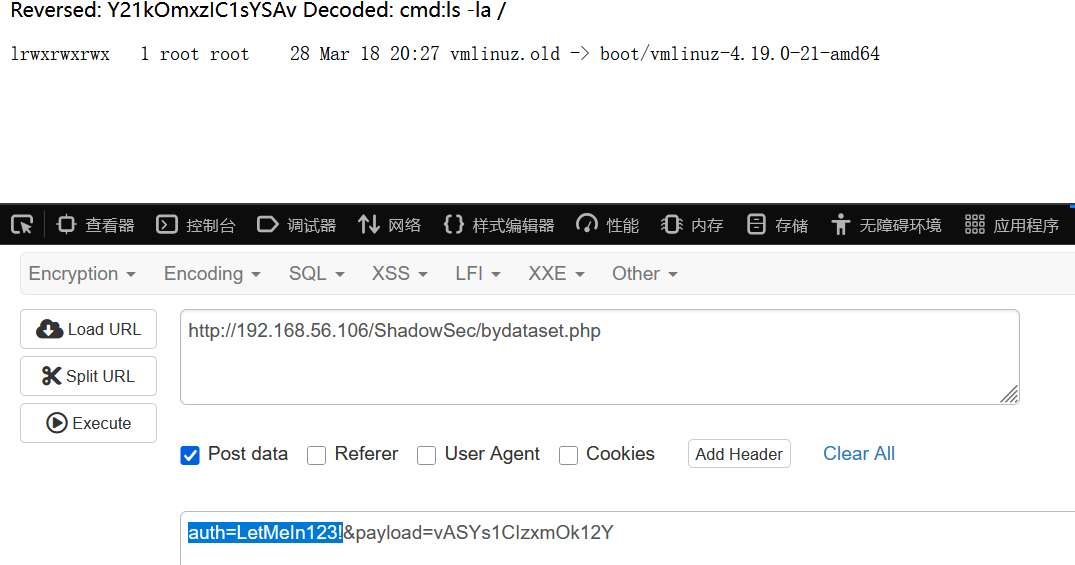1075x565 pixels.
Task: Switch to the Debugger (调试器) panel
Action: (x=296, y=225)
